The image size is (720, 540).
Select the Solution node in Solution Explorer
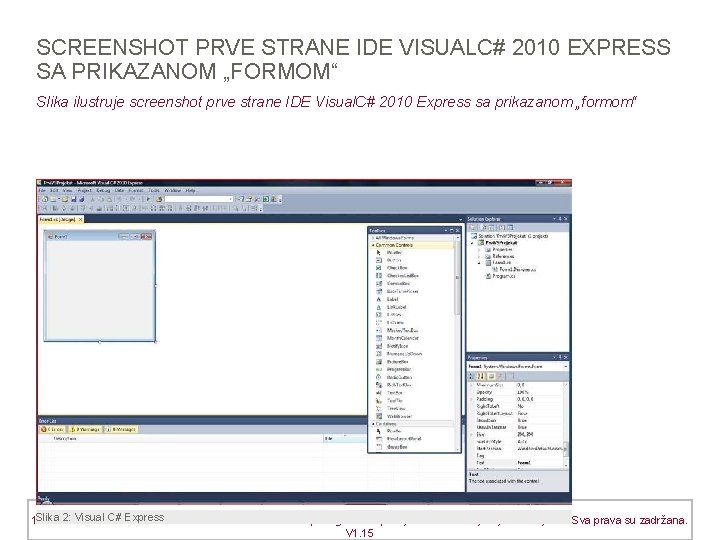click(x=511, y=236)
